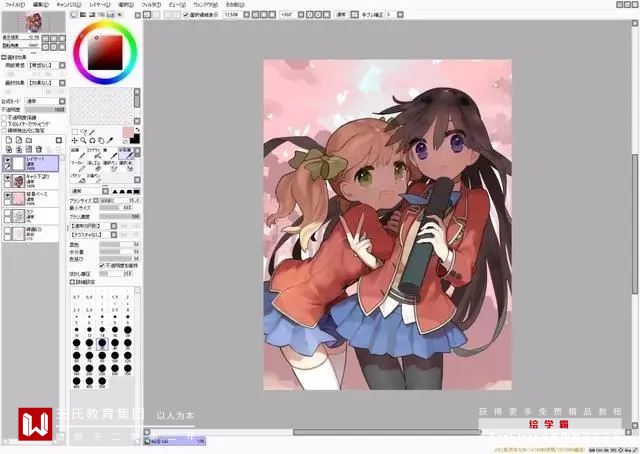Image resolution: width=640 pixels, height=454 pixels.
Task: Open the ウィンドウ(W) menu
Action: [205, 4]
